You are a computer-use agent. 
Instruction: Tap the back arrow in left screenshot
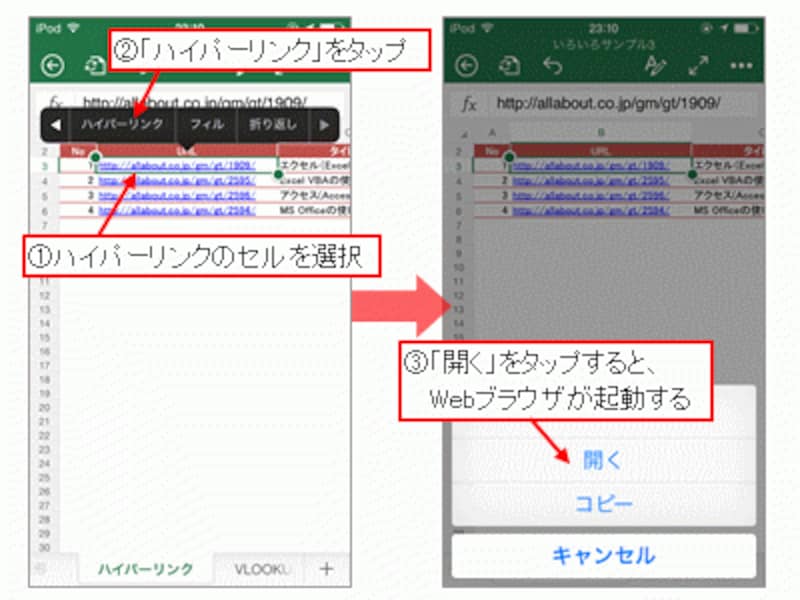(x=52, y=66)
